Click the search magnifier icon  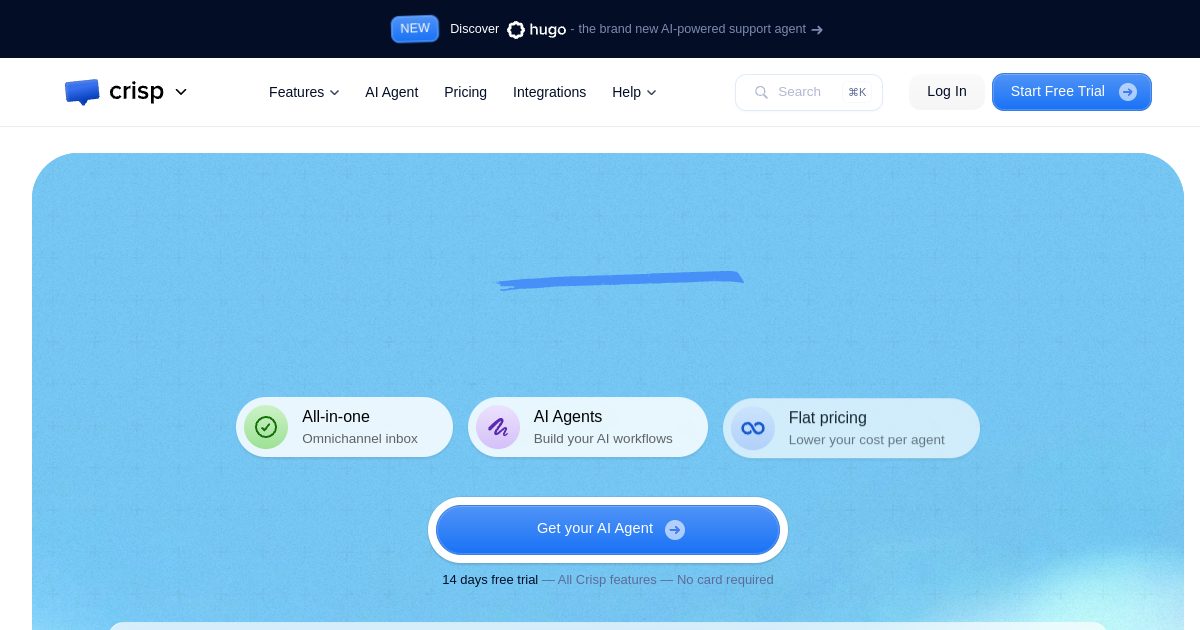point(761,92)
